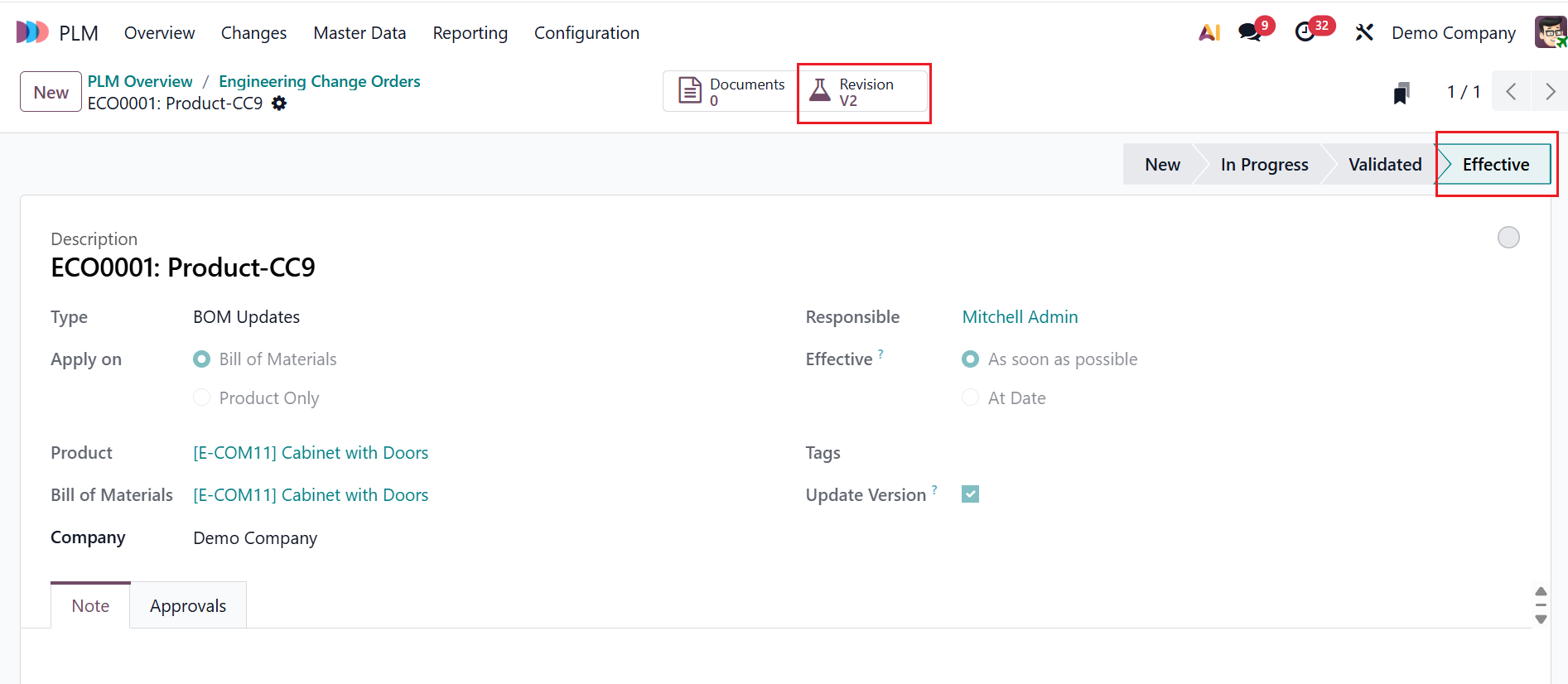Open the Master Data menu
This screenshot has height=684, width=1568.
click(359, 33)
